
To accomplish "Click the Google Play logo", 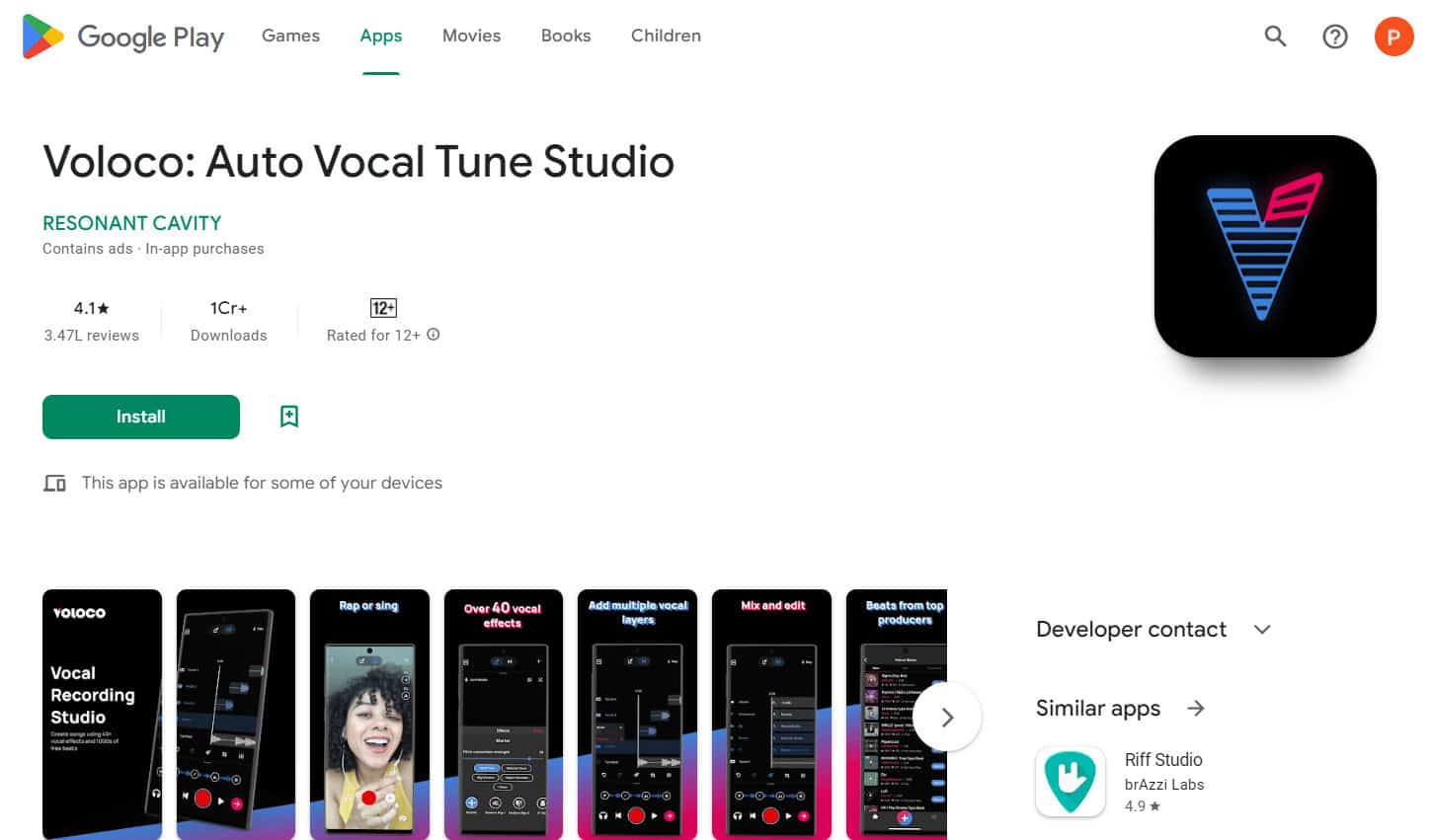I will [x=123, y=37].
